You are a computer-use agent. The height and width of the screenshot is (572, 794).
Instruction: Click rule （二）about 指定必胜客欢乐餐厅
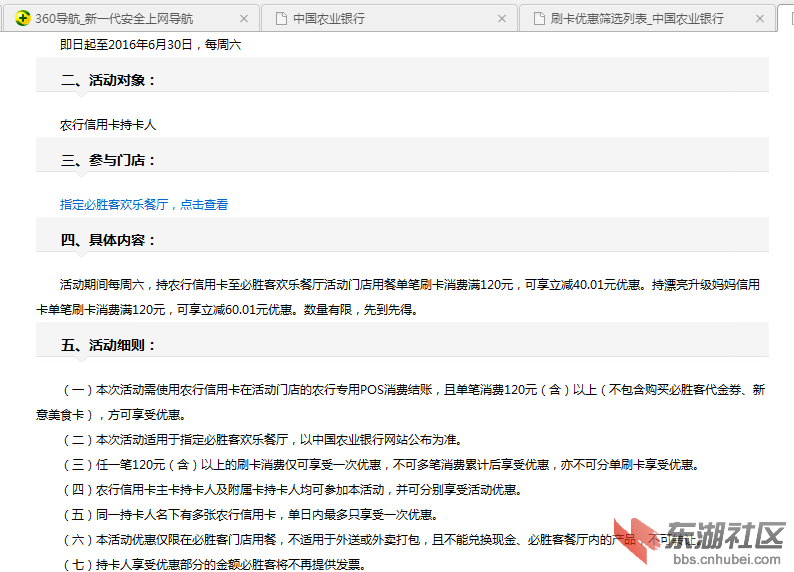pyautogui.click(x=263, y=439)
